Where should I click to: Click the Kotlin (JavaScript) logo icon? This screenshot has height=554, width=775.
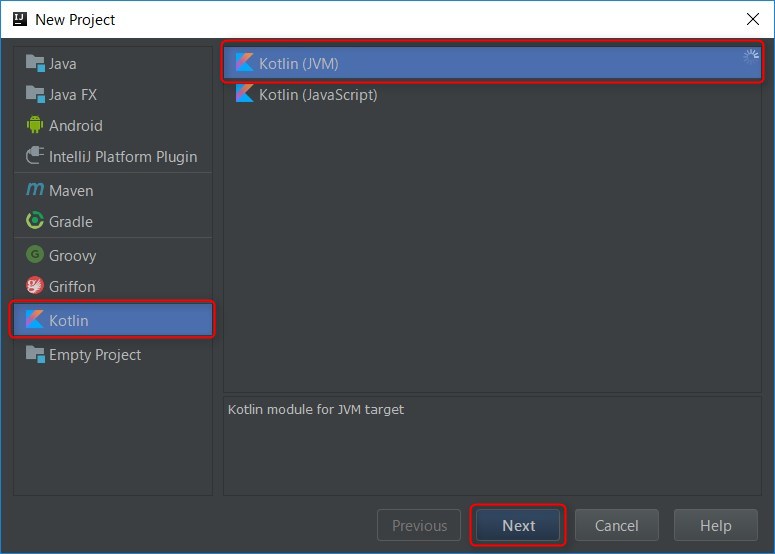click(x=245, y=94)
